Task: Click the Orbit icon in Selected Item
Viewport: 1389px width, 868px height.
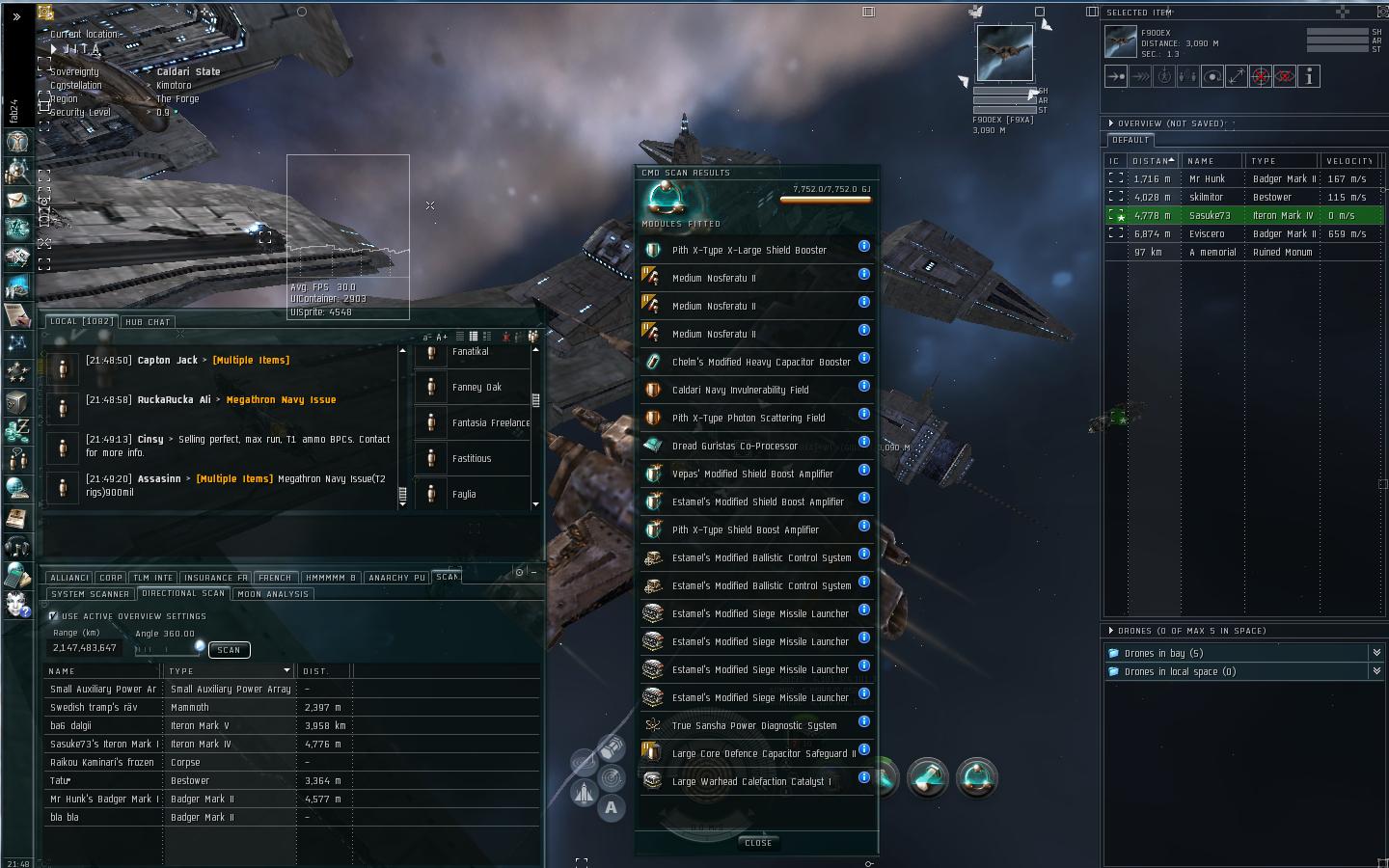Action: coord(1212,76)
